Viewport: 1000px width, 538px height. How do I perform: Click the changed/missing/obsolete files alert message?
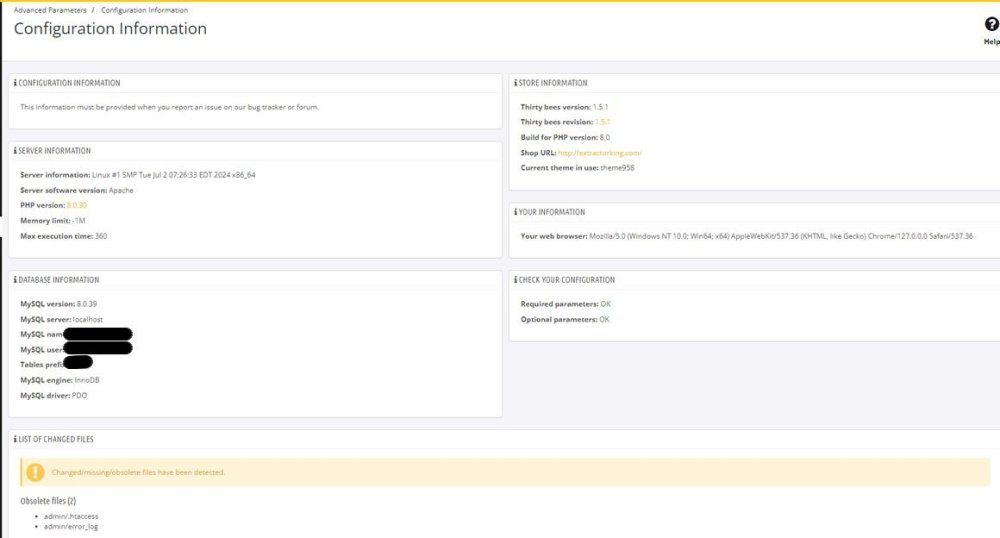click(138, 472)
